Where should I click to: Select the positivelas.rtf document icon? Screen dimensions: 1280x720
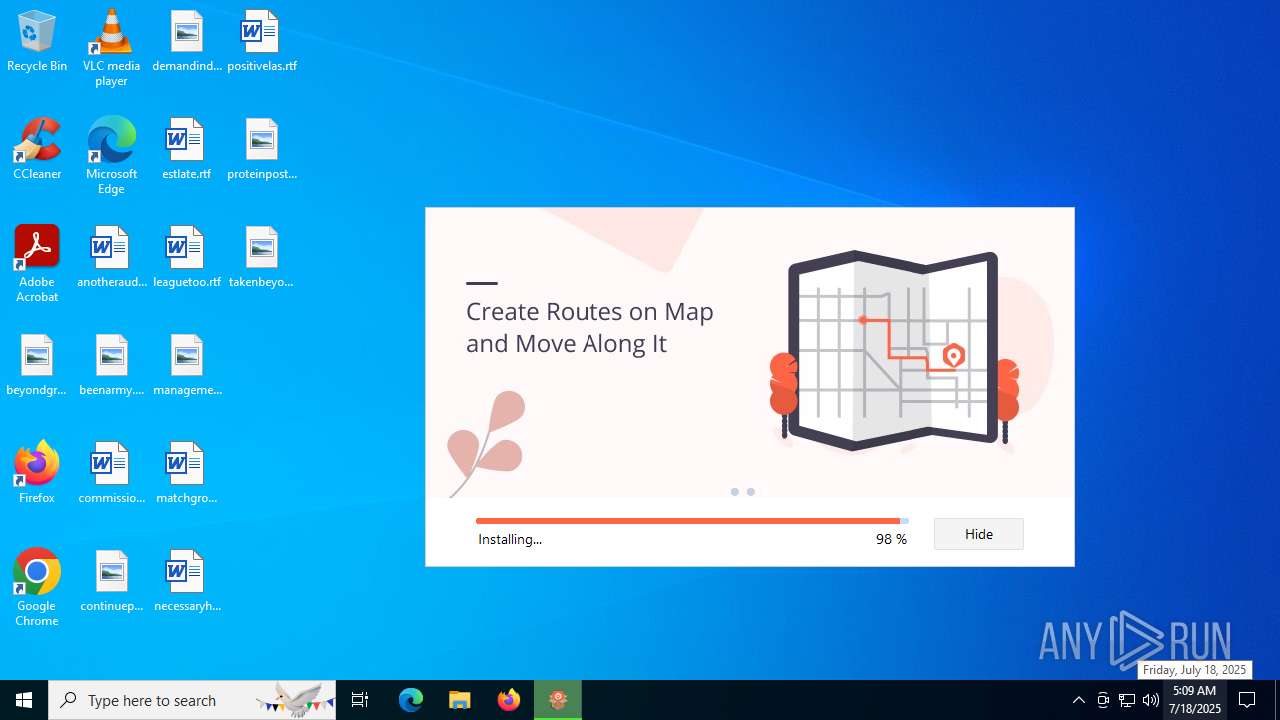pyautogui.click(x=262, y=42)
